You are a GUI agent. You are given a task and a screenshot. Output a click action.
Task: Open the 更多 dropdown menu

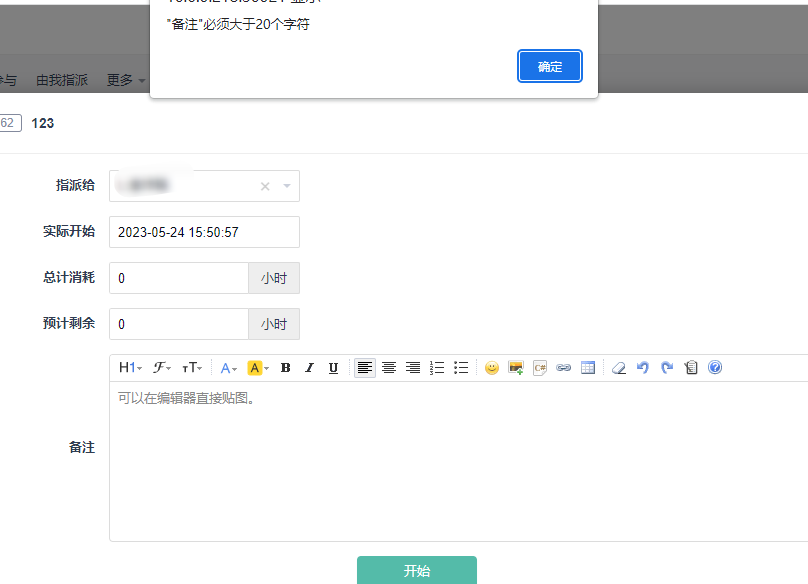click(x=126, y=80)
